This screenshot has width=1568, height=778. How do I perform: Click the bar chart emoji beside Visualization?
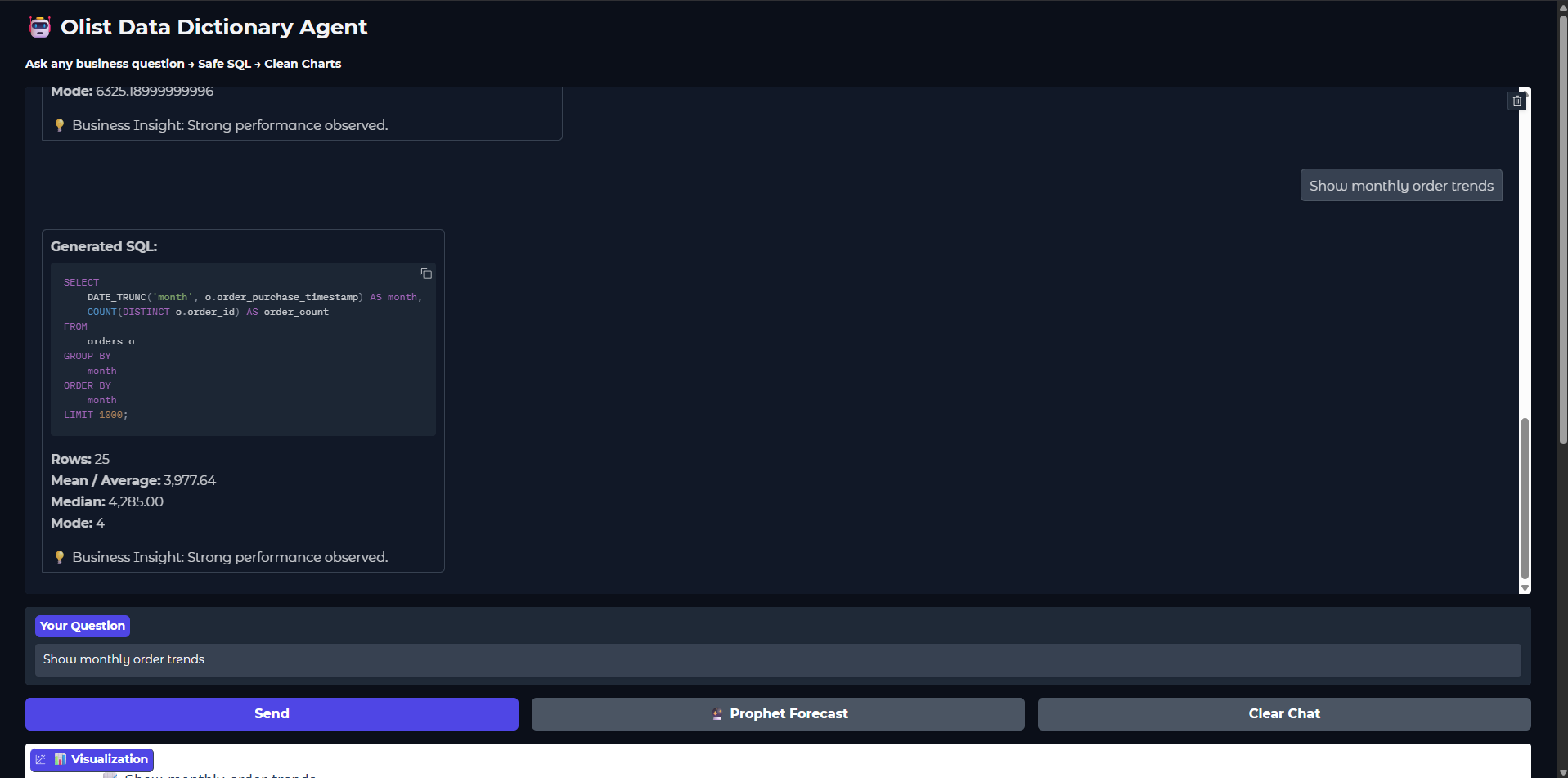pyautogui.click(x=61, y=759)
